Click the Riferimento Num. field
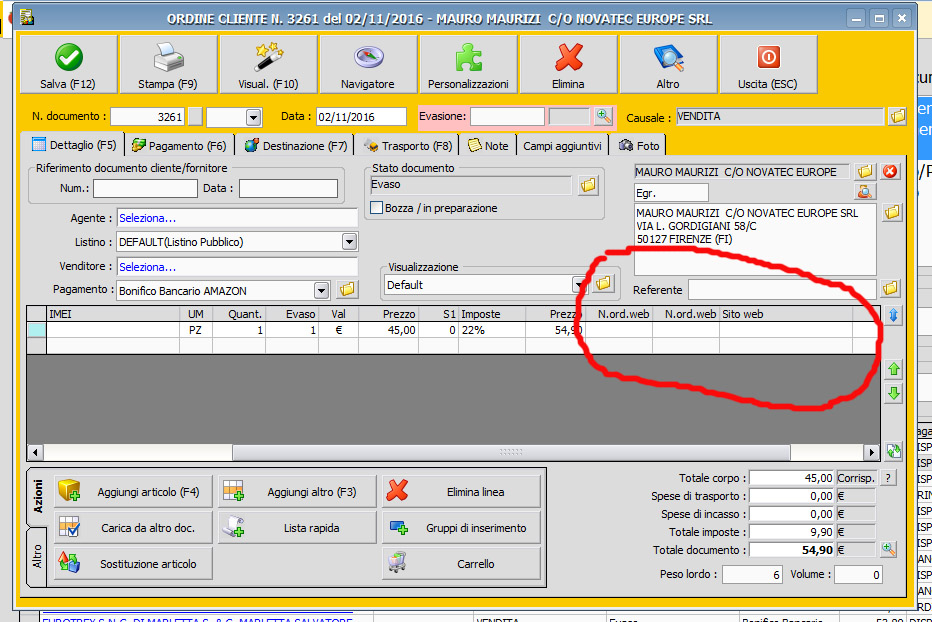This screenshot has height=622, width=932. tap(146, 189)
